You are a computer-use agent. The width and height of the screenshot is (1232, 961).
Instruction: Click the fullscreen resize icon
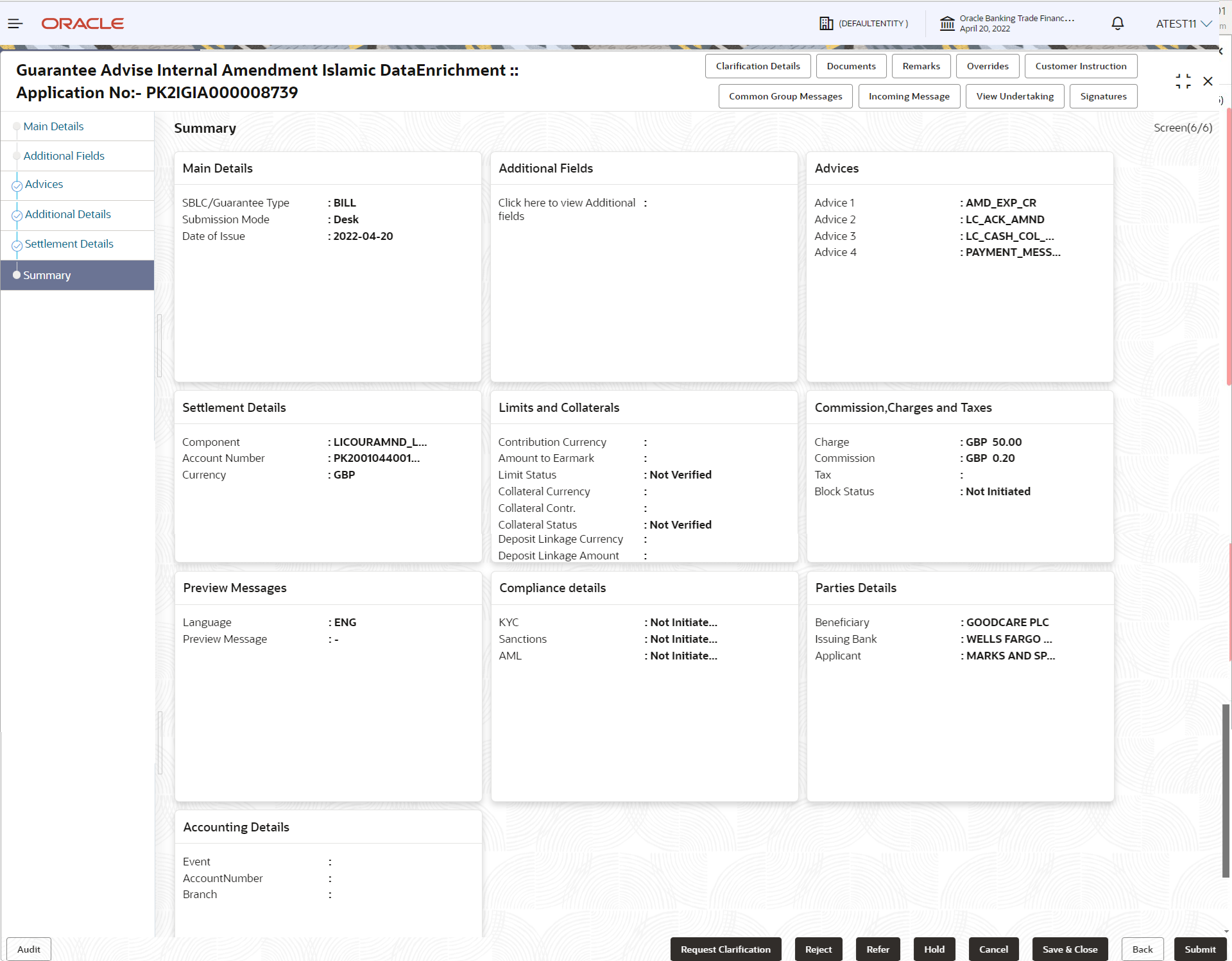(1183, 81)
